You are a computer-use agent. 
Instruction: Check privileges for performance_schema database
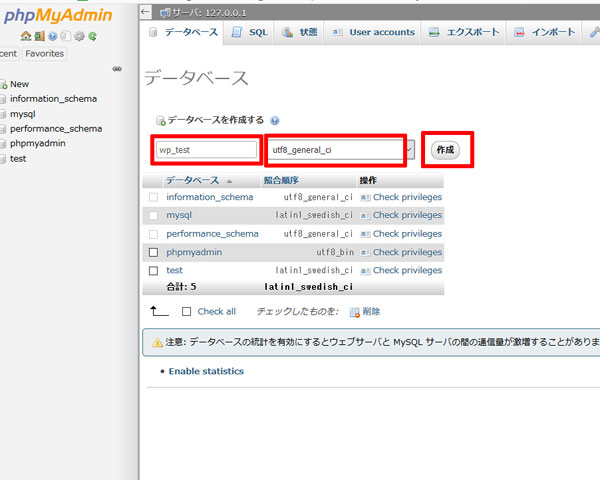[x=407, y=234]
